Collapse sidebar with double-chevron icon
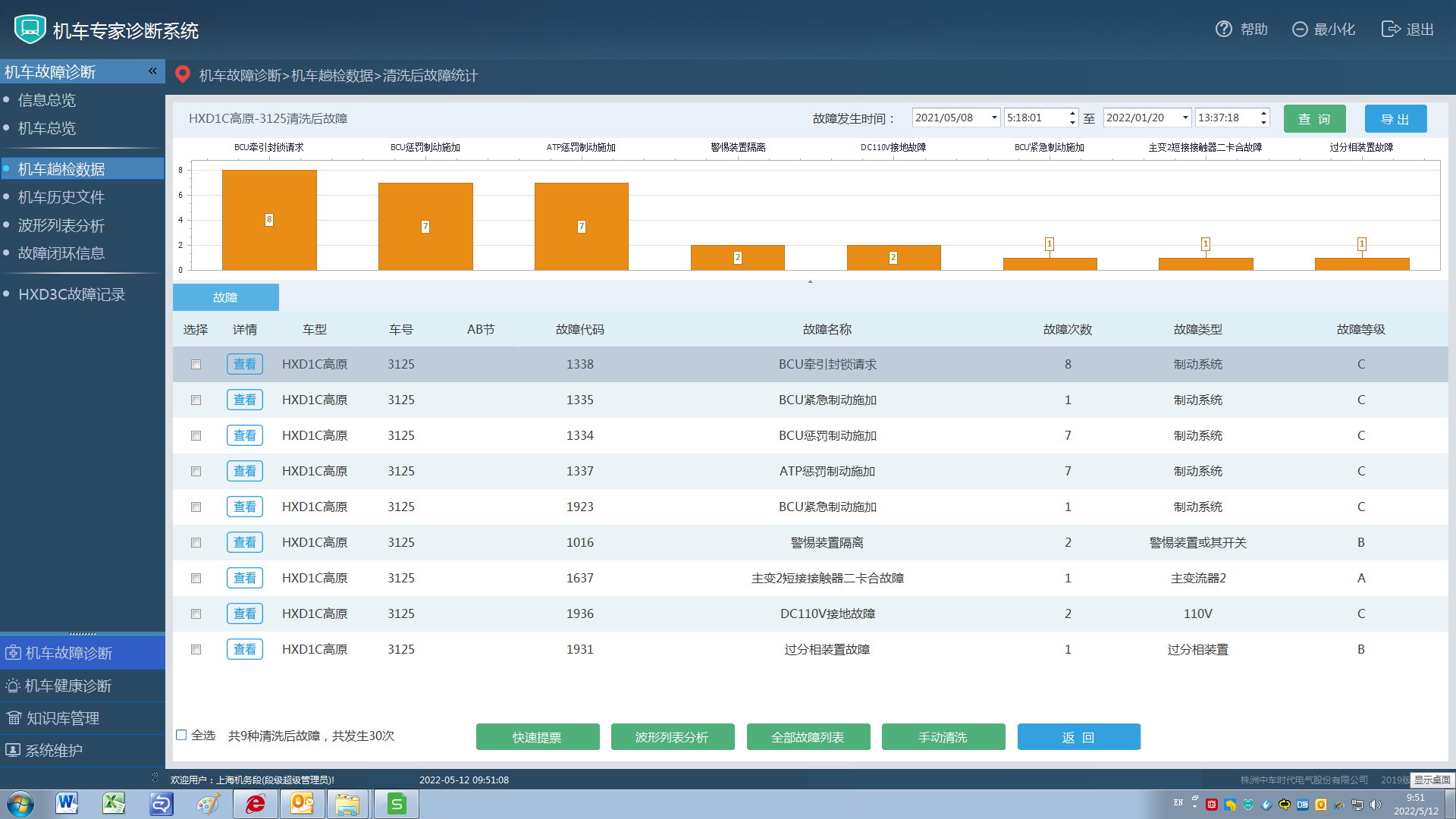The width and height of the screenshot is (1456, 819). point(152,71)
